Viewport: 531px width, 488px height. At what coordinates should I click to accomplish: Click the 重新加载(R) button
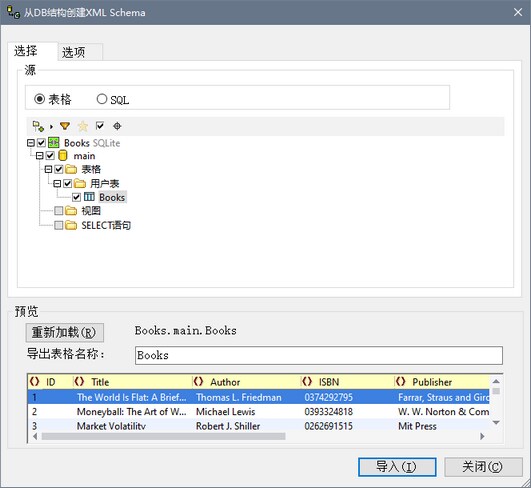click(64, 333)
